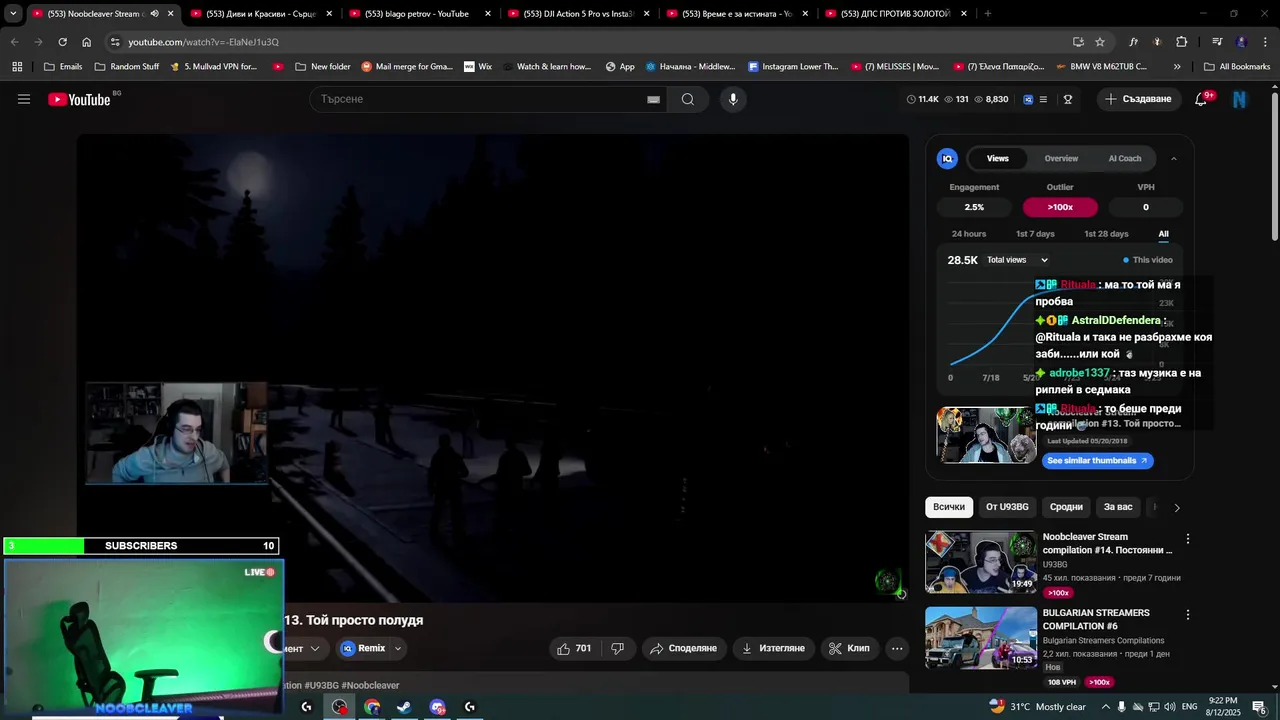Open the AI Coach tab
Viewport: 1280px width, 720px height.
(1125, 158)
